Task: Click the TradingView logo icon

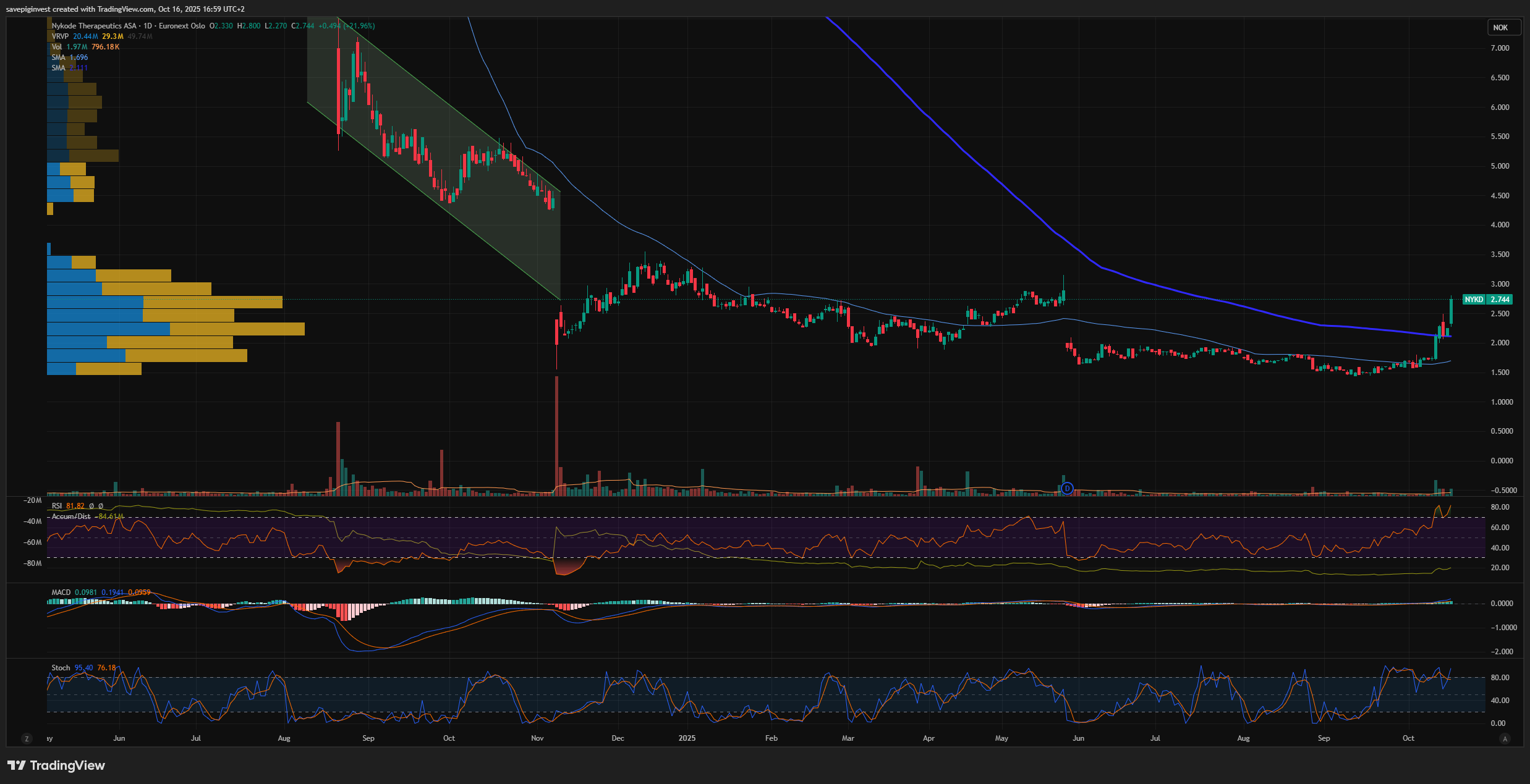Action: (x=17, y=765)
